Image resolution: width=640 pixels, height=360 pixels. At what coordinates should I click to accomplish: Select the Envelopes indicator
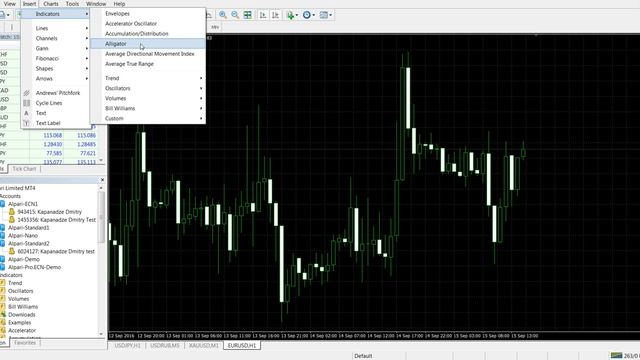[148, 13]
